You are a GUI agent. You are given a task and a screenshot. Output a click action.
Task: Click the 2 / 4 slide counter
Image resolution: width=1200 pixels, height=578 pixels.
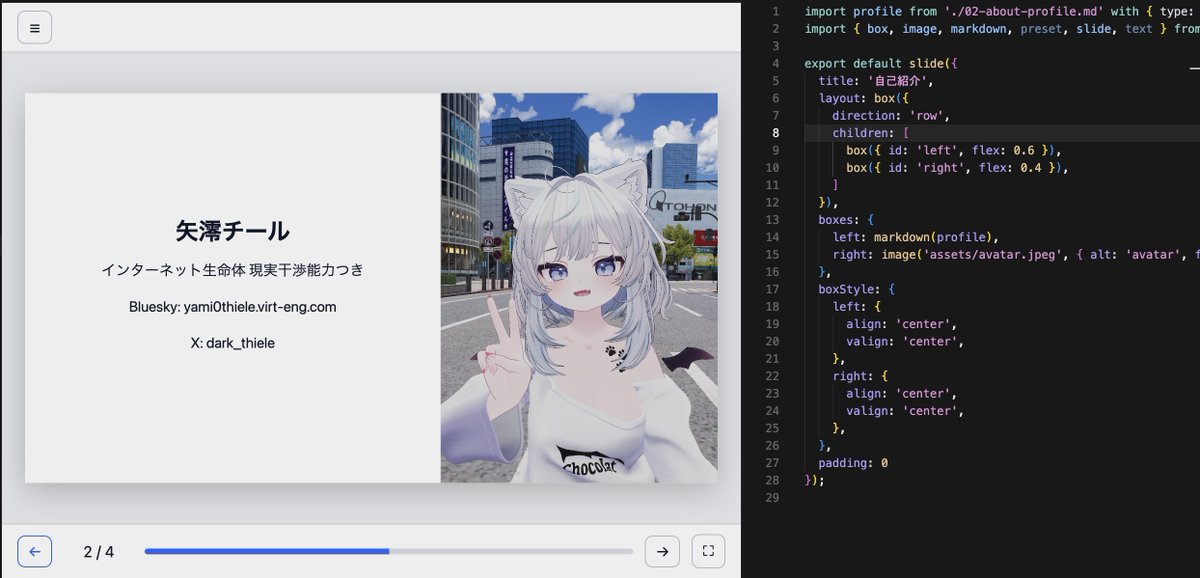click(99, 551)
